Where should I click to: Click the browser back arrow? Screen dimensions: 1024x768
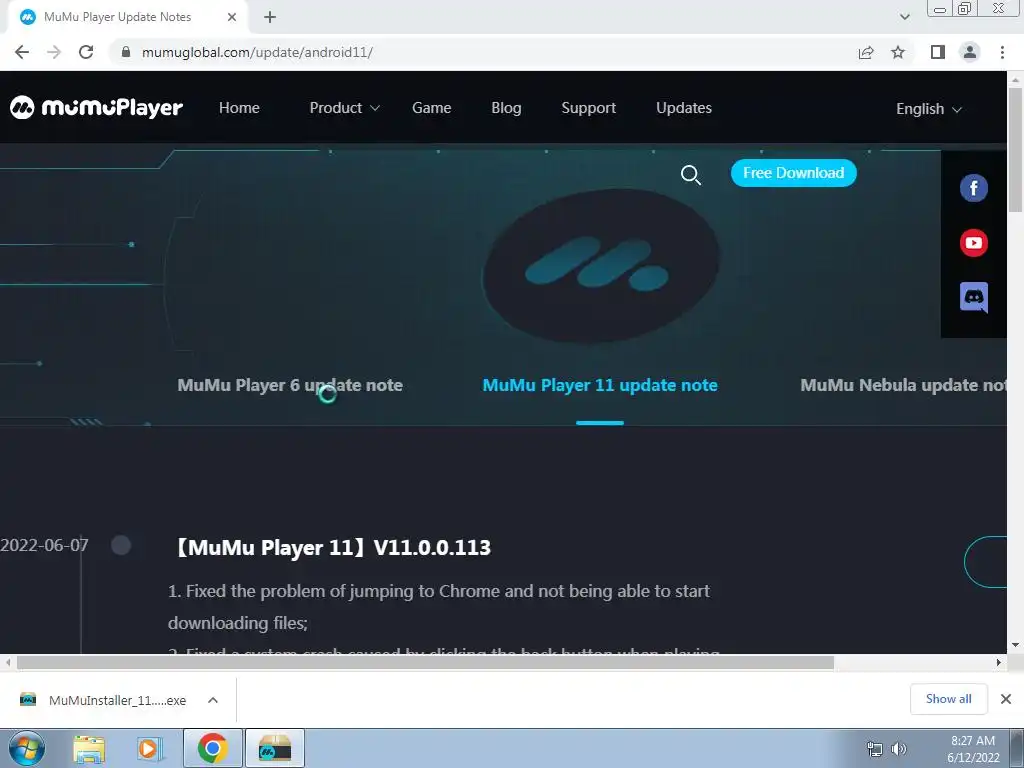click(x=22, y=52)
